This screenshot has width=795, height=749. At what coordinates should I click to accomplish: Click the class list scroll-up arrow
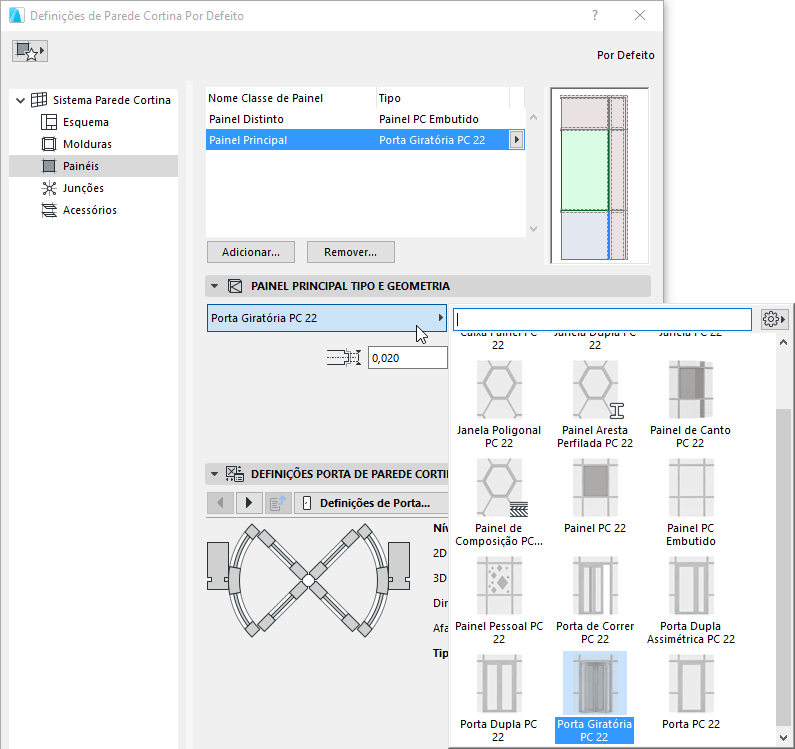[533, 117]
